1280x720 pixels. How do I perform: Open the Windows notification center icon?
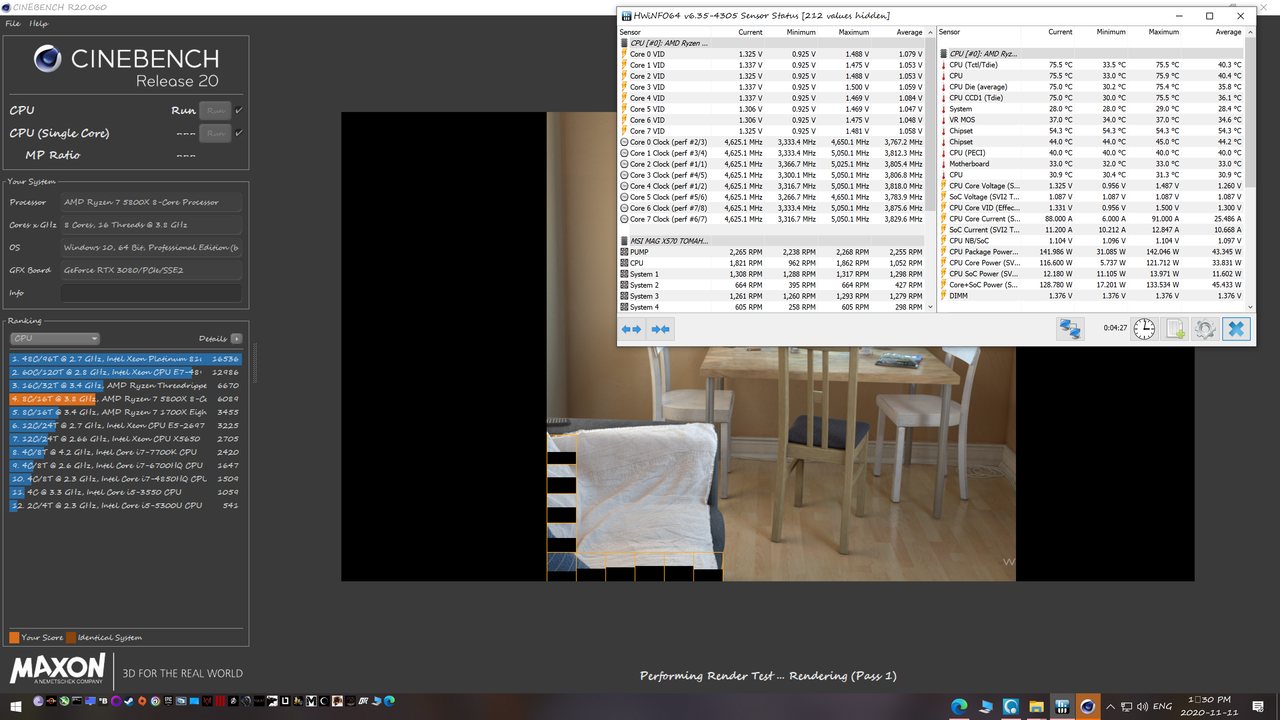click(1257, 706)
